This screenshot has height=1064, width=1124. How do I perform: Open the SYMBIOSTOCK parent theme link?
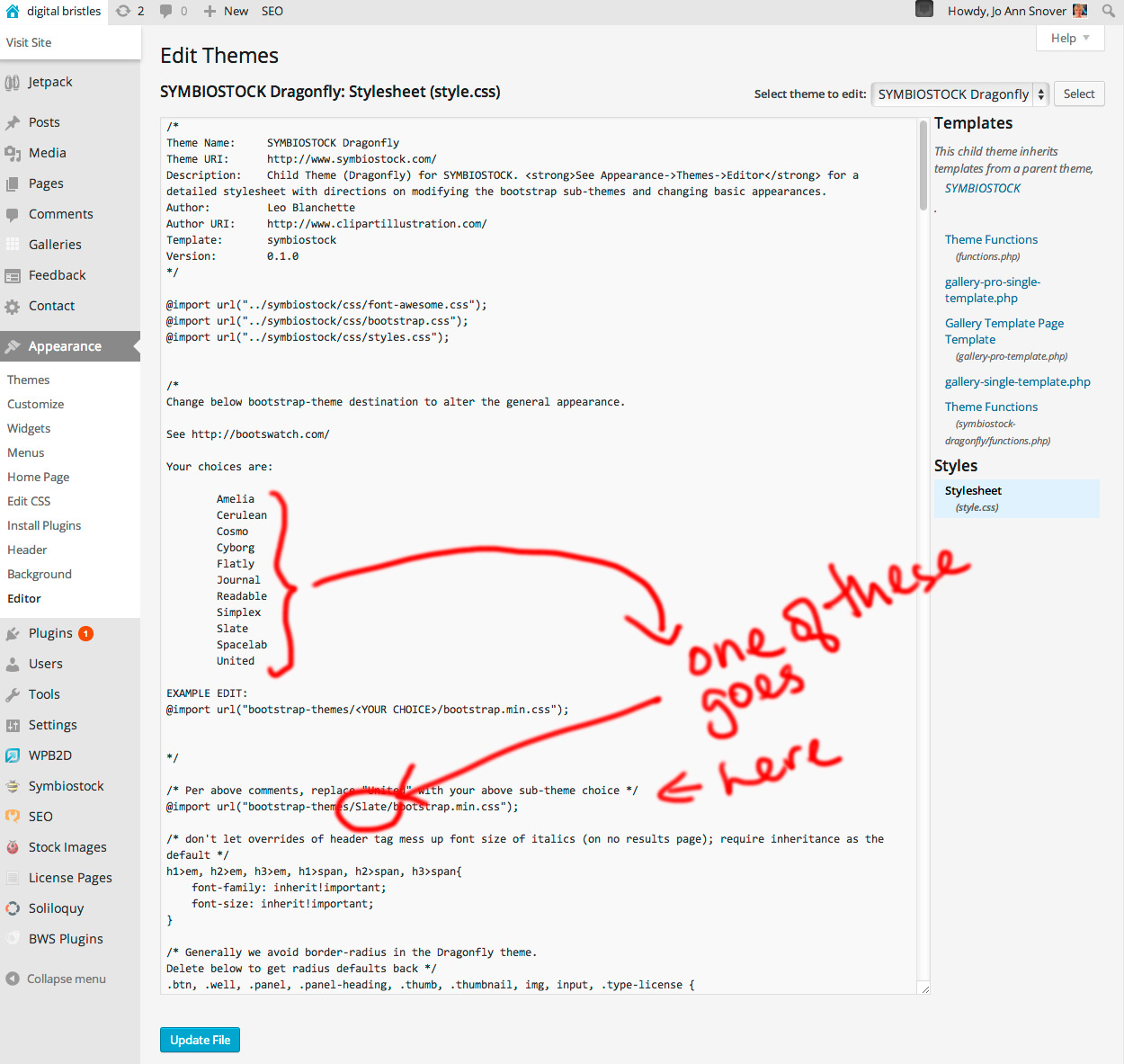pyautogui.click(x=983, y=188)
